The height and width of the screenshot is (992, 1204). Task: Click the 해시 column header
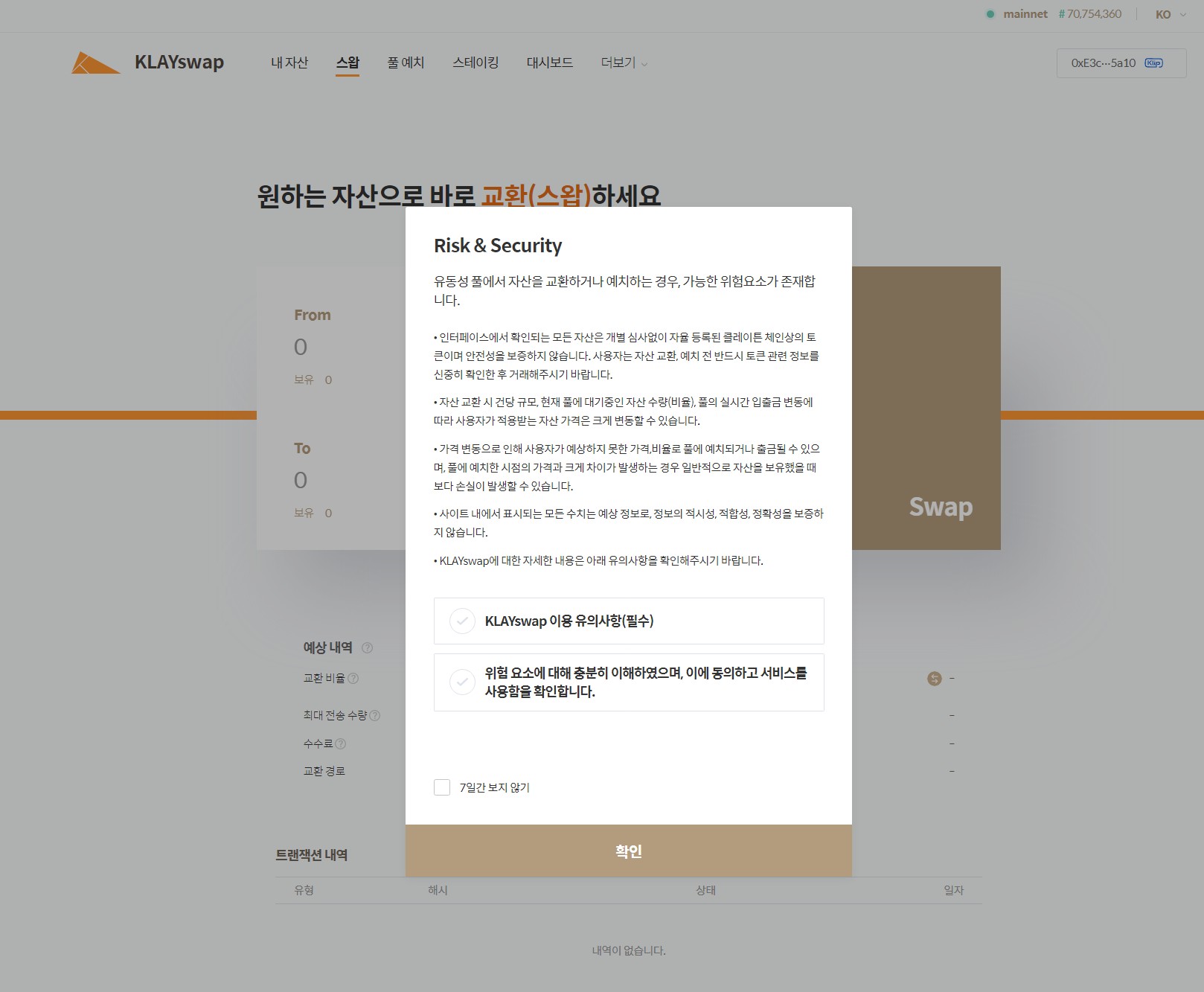pos(438,891)
